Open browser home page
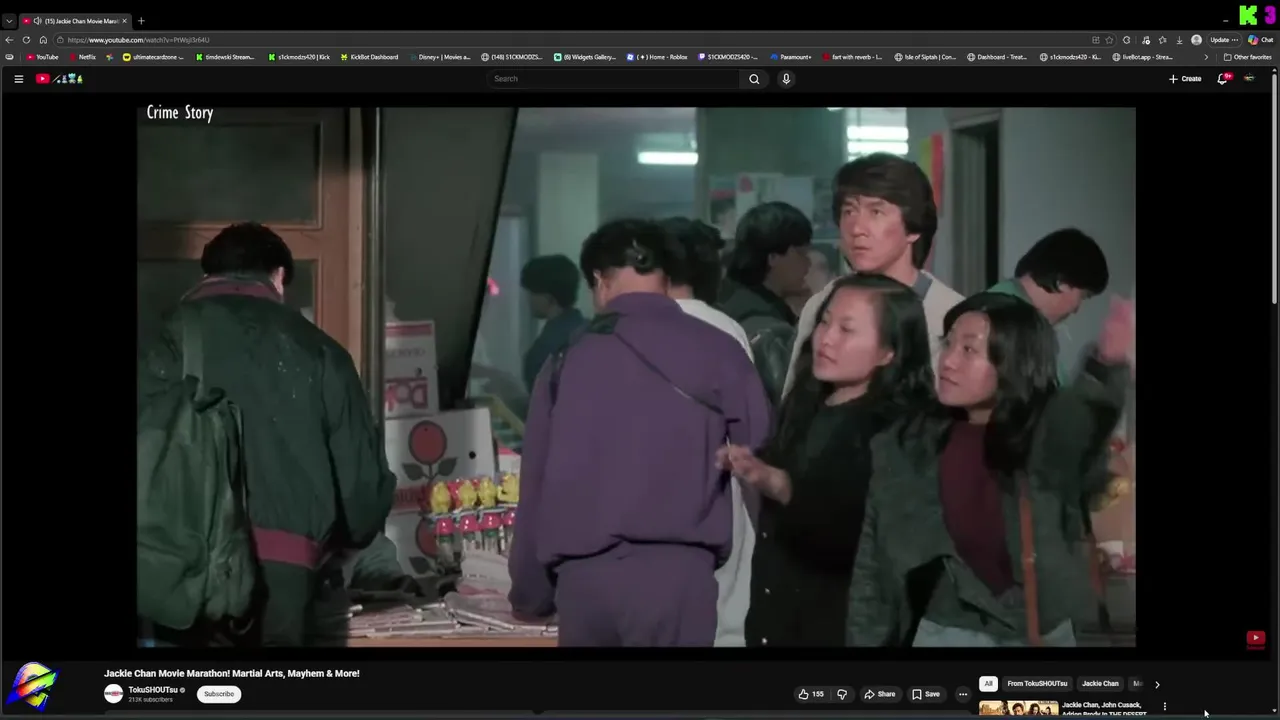Screen dimensions: 1280x720 [x=43, y=40]
